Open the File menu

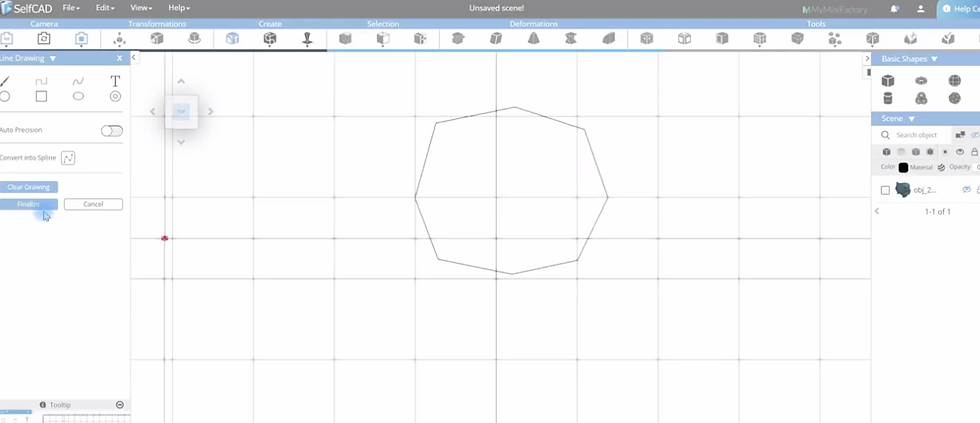[71, 8]
